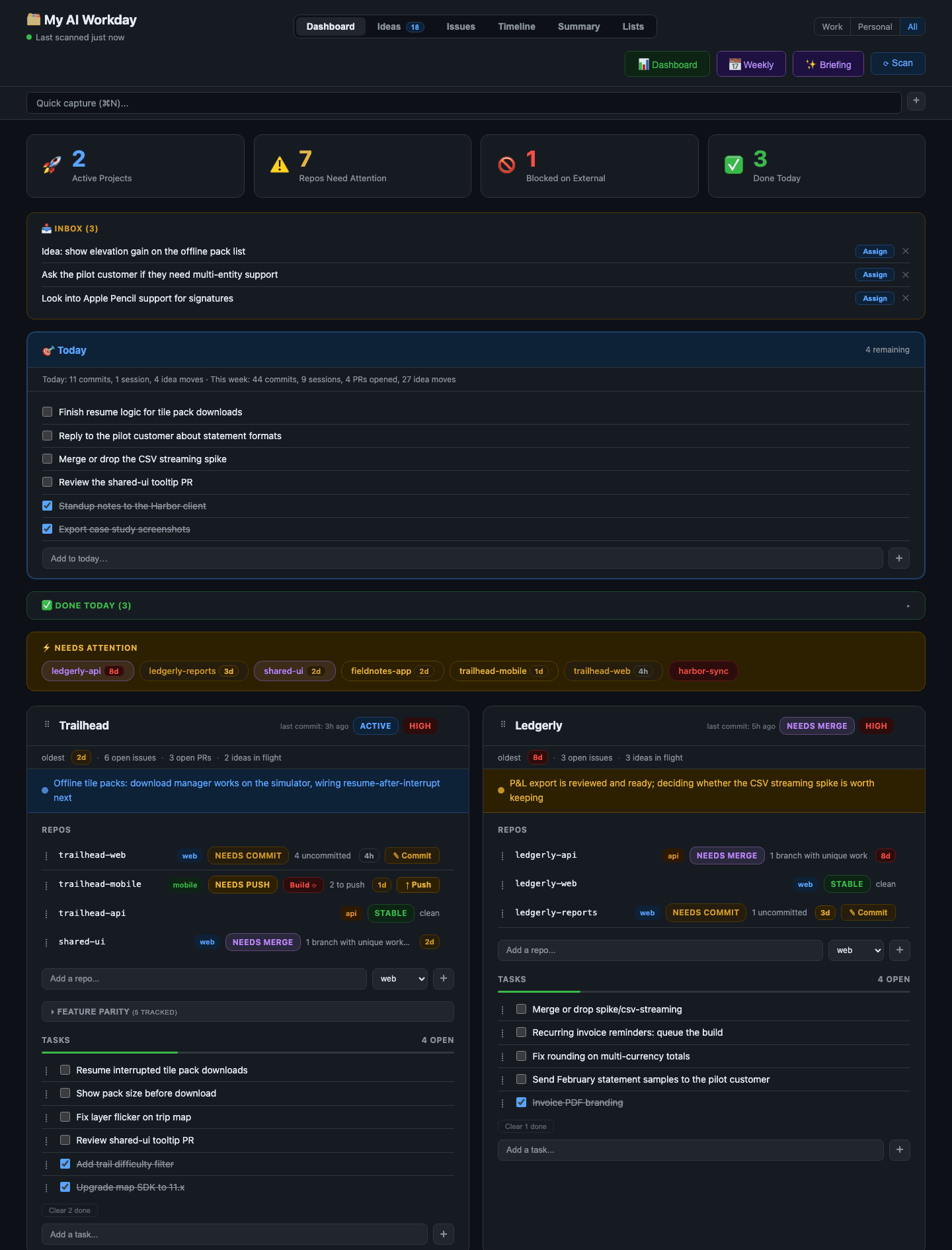Click the Ledgerly tasks progress bar
This screenshot has width=952, height=1250.
pos(703,991)
